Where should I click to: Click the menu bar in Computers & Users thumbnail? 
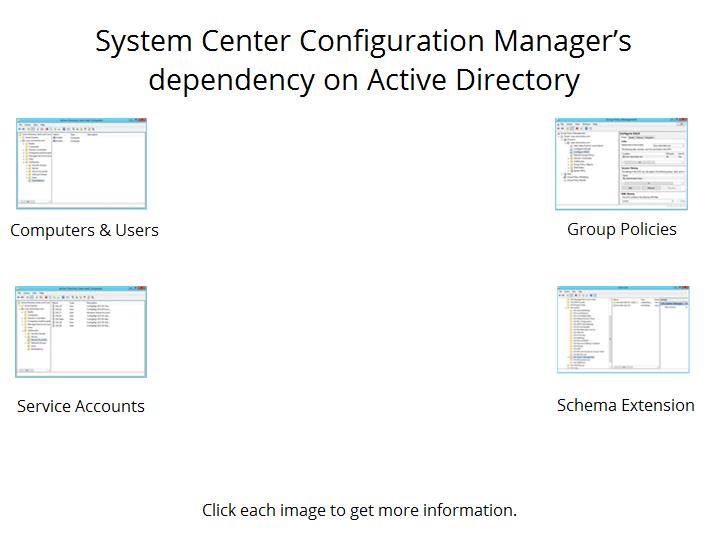[35, 125]
